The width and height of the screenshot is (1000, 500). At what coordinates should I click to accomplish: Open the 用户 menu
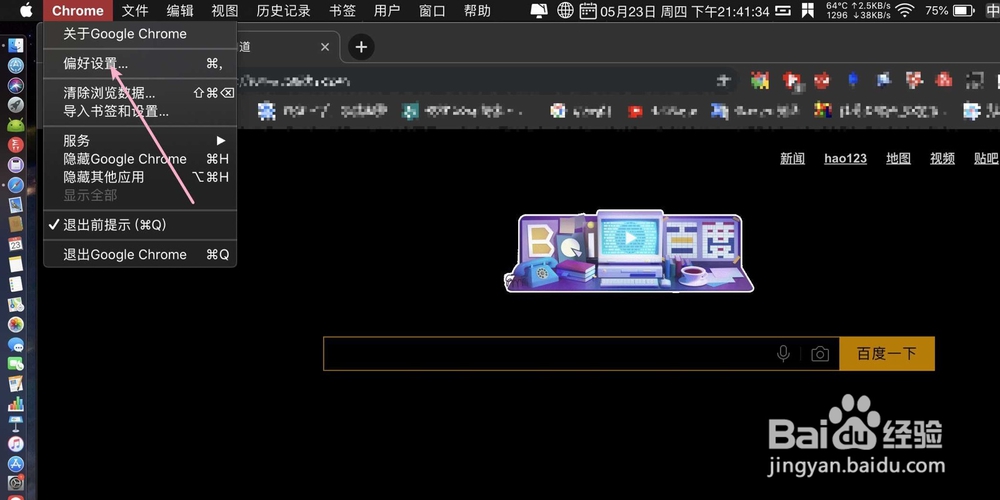point(386,10)
